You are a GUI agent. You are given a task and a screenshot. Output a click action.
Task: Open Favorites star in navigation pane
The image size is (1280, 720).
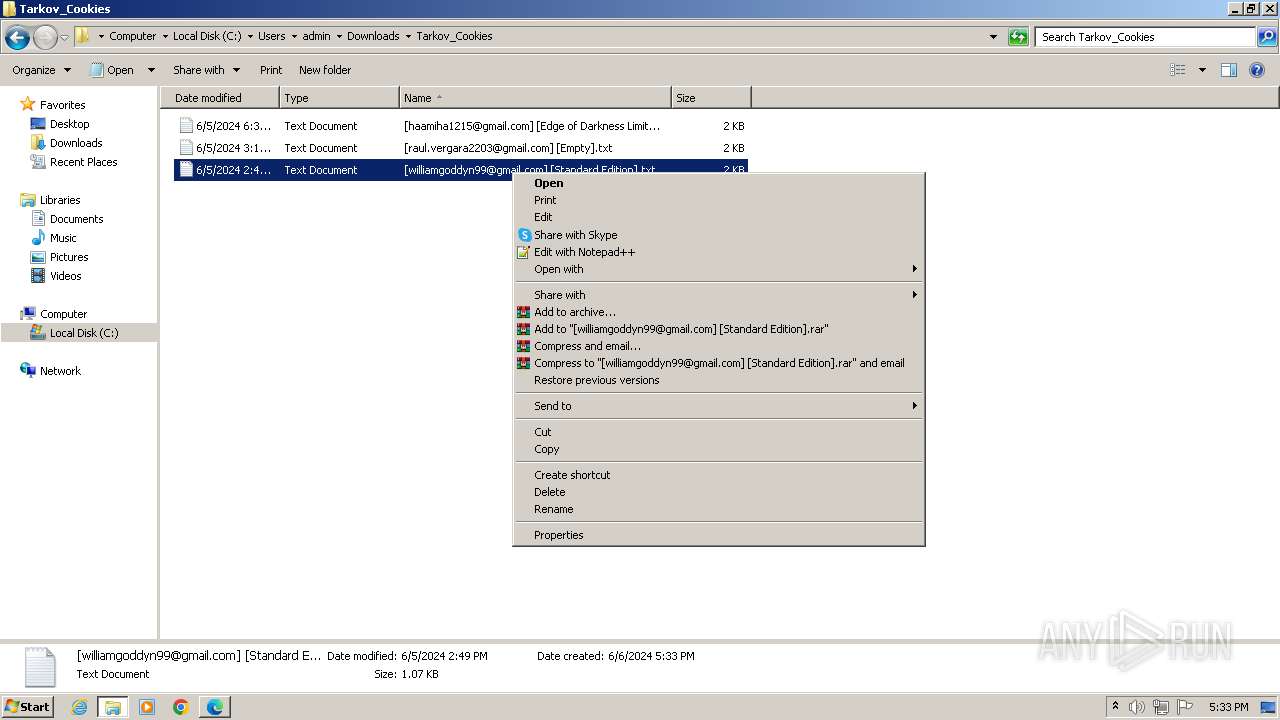point(28,104)
